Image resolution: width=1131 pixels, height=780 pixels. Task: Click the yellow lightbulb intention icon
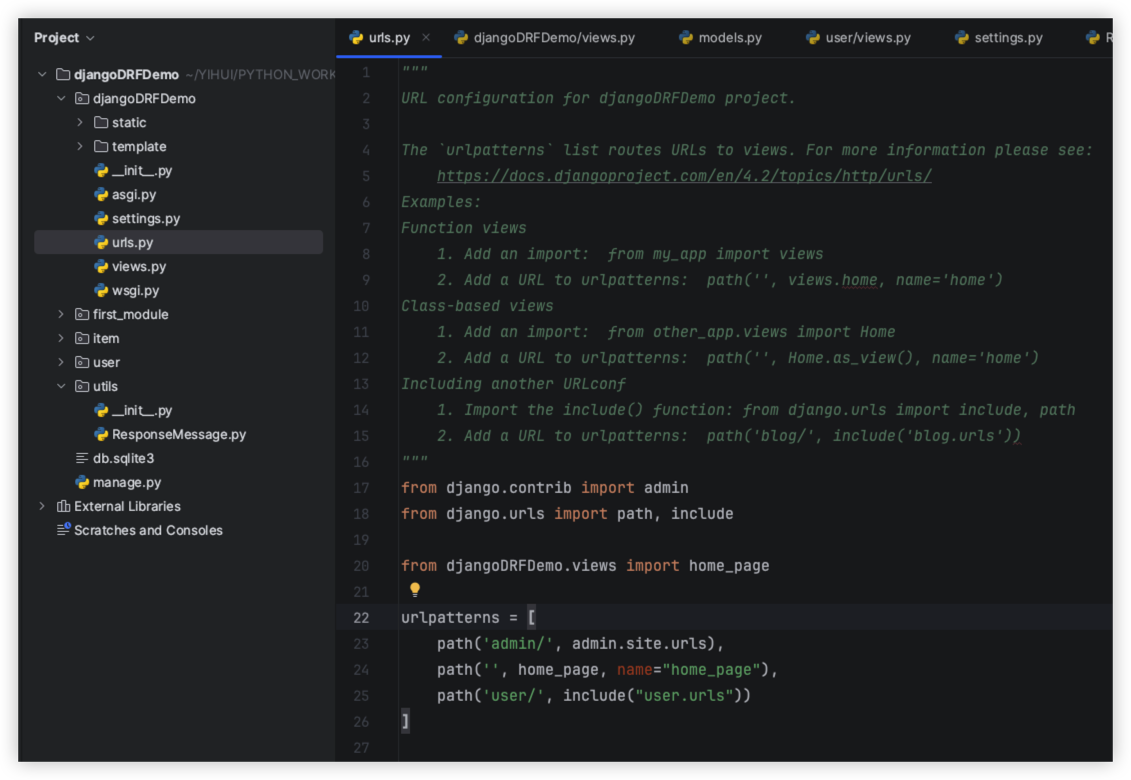tap(415, 590)
